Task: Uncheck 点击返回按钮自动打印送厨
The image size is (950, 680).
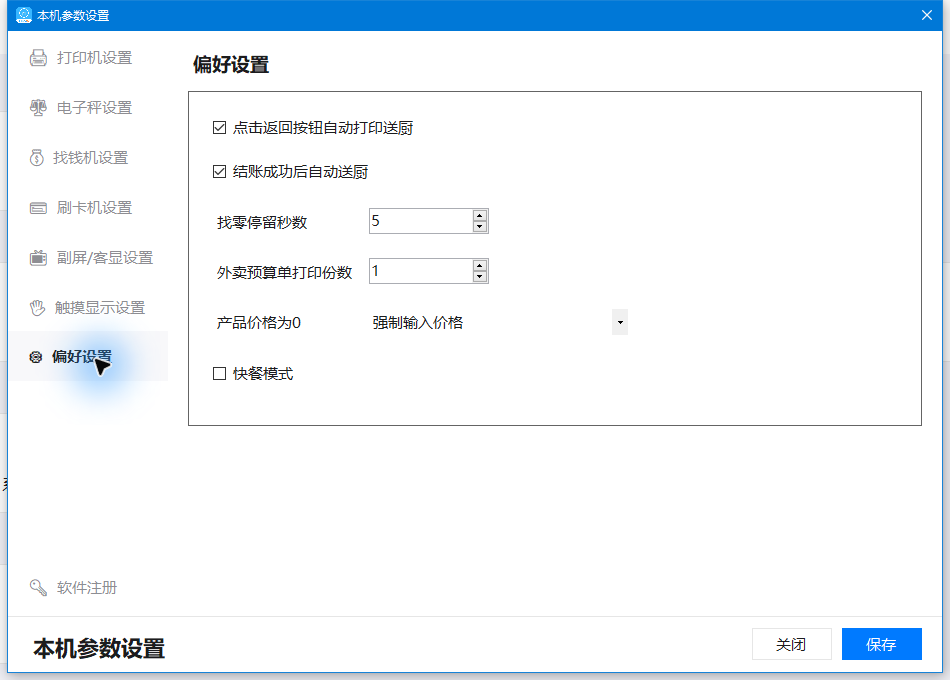Action: [x=219, y=128]
